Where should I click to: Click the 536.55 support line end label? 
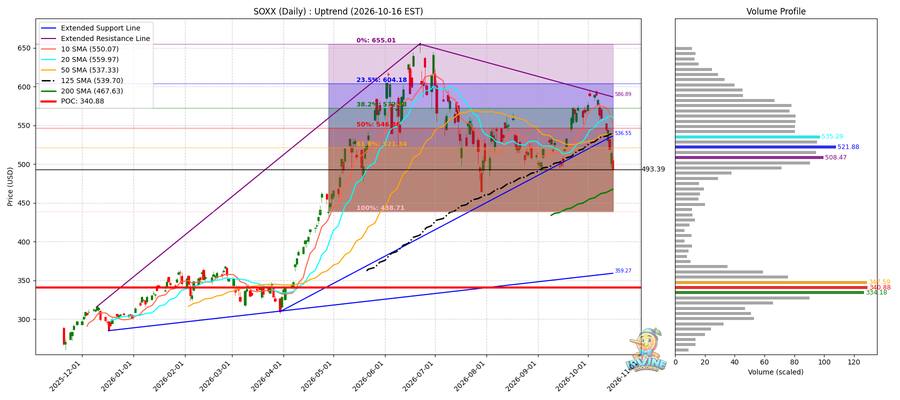(623, 133)
